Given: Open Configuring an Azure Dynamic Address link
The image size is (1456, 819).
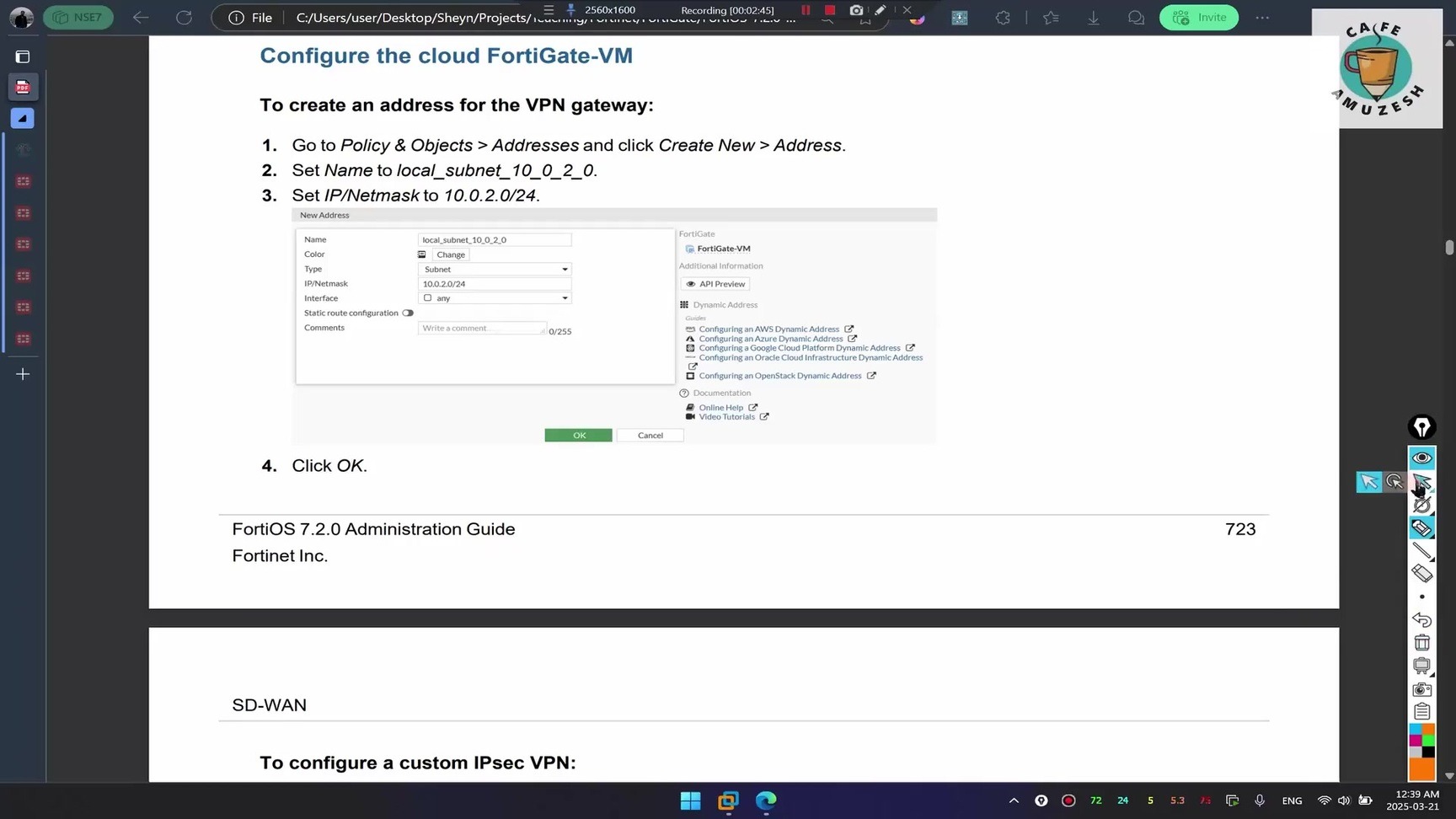Looking at the screenshot, I should [771, 339].
